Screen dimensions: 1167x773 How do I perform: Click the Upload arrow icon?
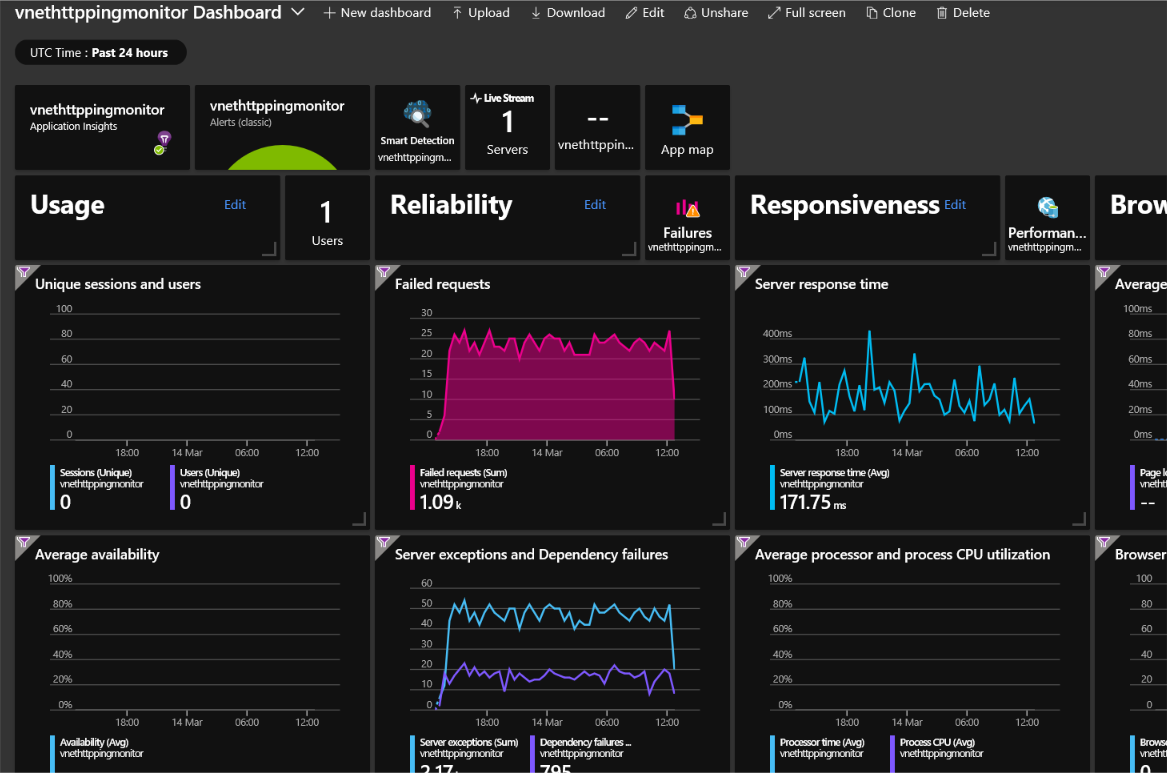(x=457, y=13)
